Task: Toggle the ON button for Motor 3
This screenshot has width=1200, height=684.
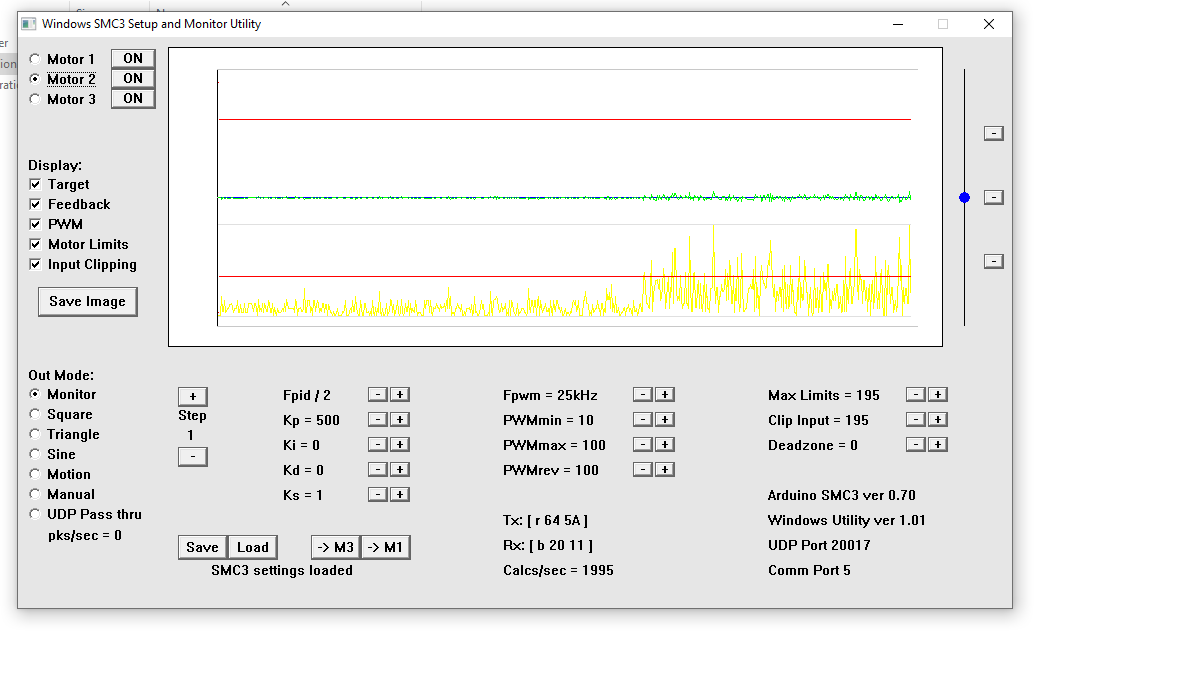Action: tap(133, 98)
